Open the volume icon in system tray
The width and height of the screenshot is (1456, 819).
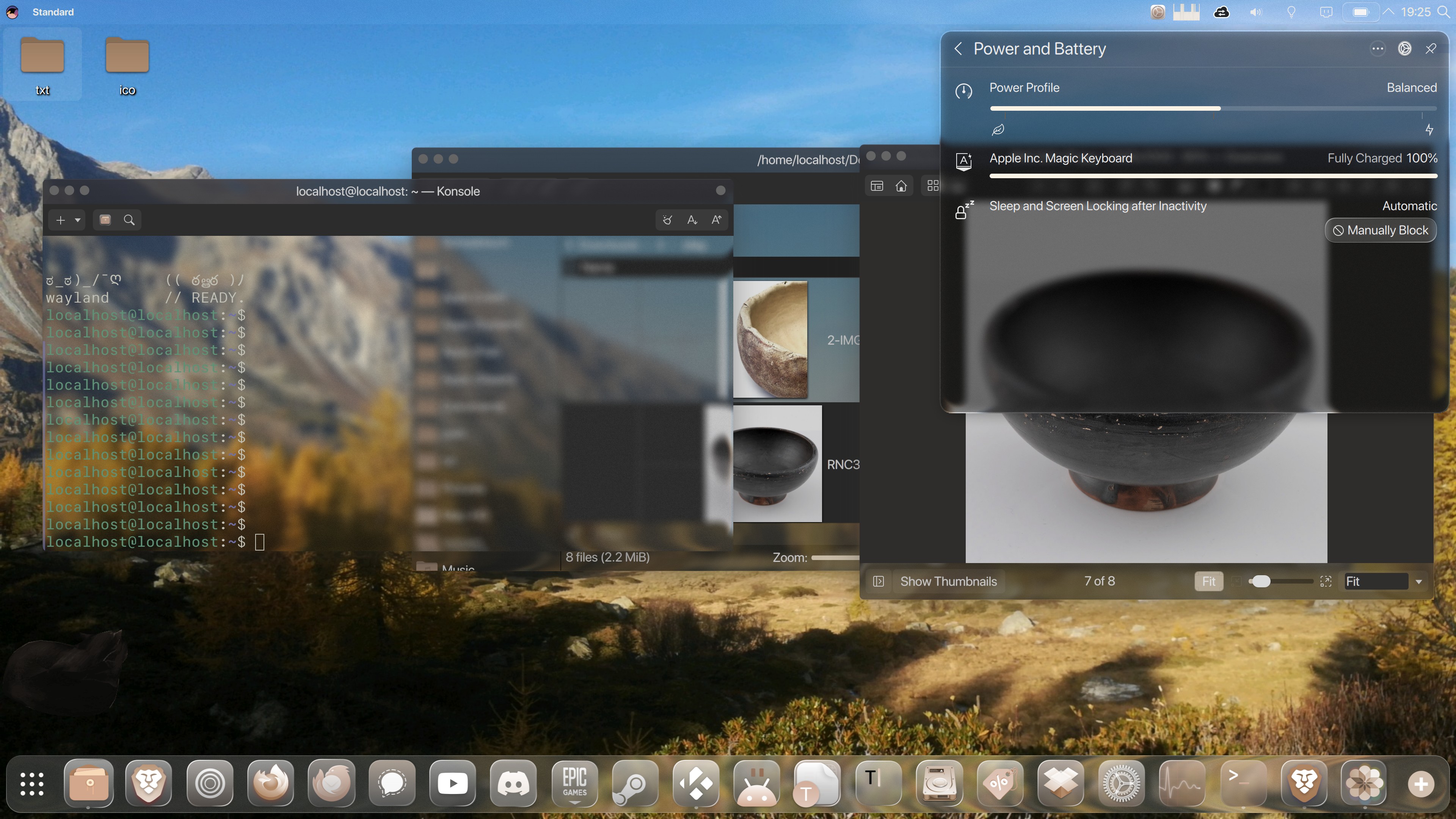pos(1255,12)
